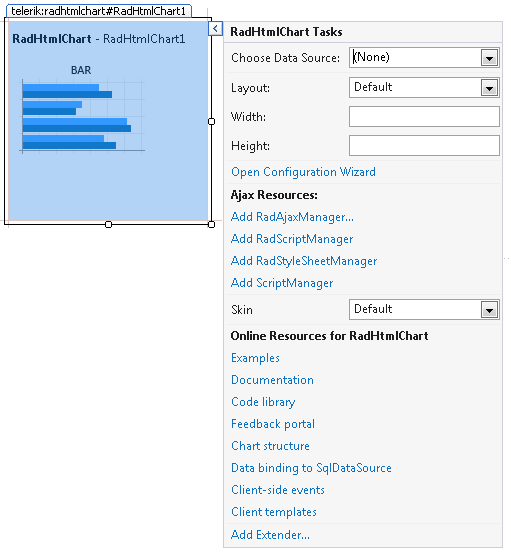This screenshot has width=511, height=559.
Task: Click Add RadStyleSheetManager link
Action: pos(304,261)
